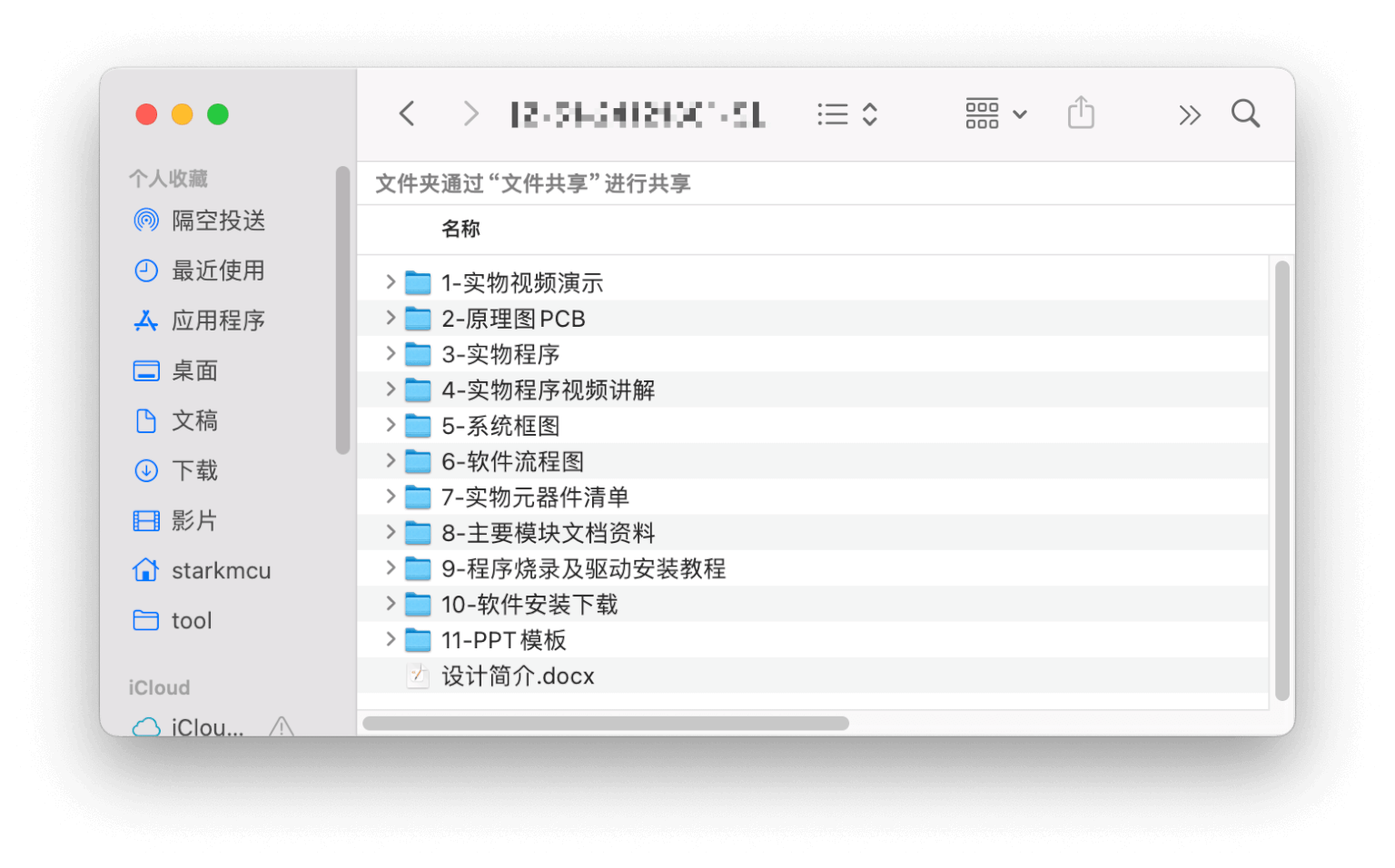1395x868 pixels.
Task: Click the horizontal scrollbar below the file list
Action: (606, 724)
